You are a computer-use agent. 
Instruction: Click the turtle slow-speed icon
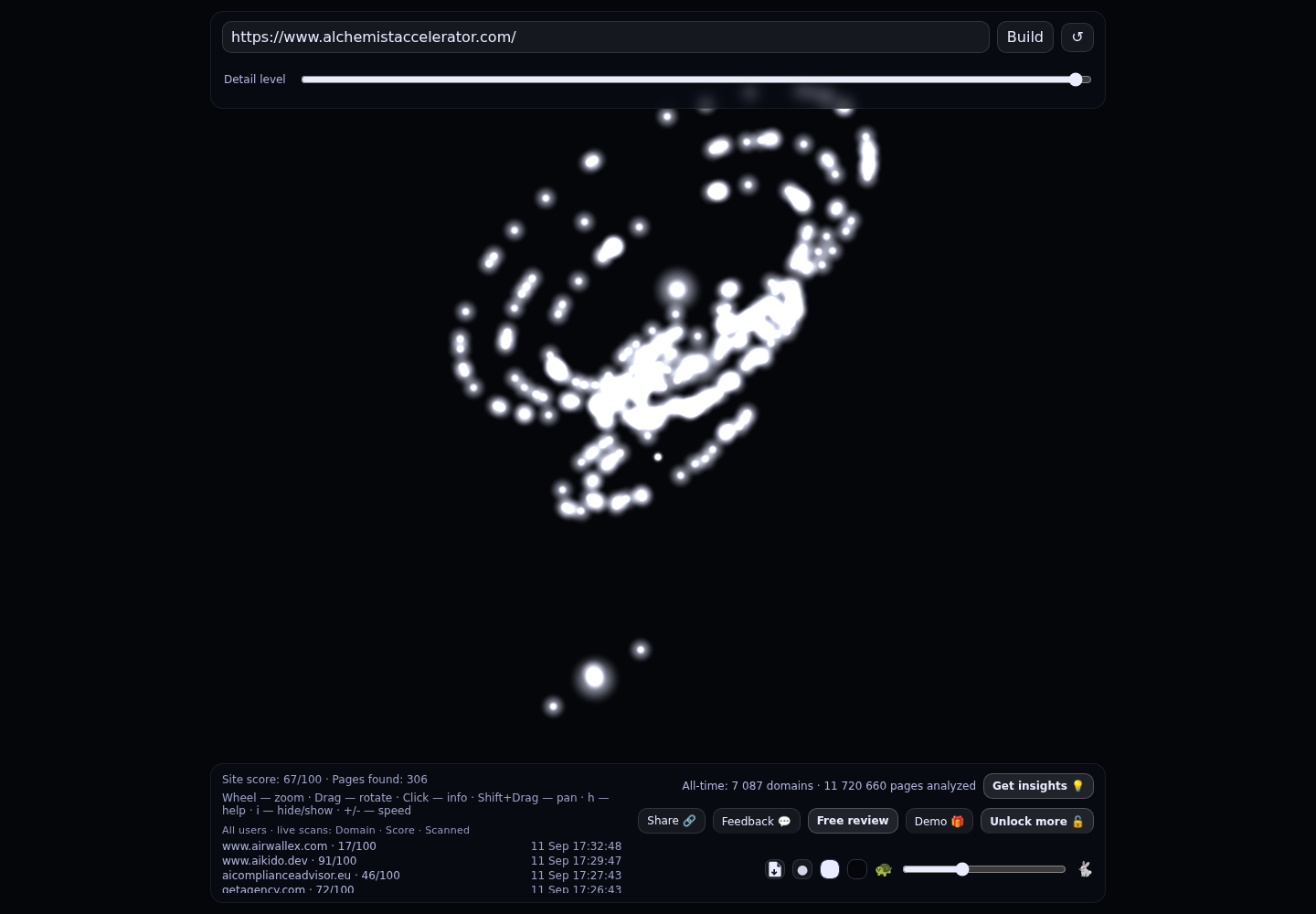coord(883,869)
